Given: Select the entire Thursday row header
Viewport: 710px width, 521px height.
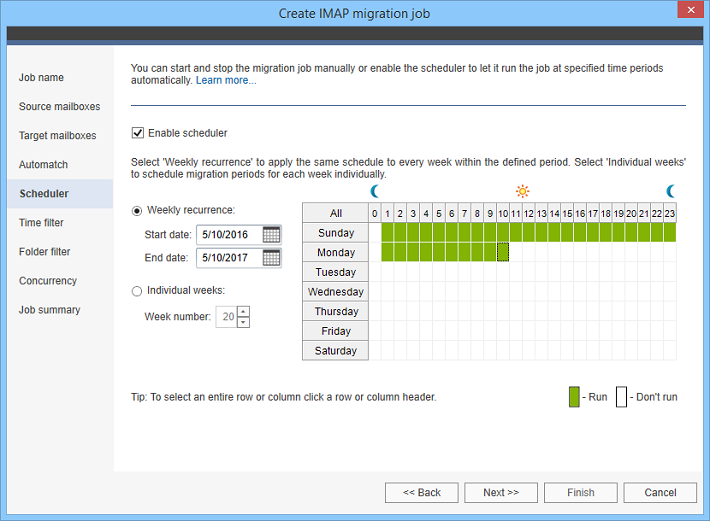Looking at the screenshot, I should click(x=336, y=311).
